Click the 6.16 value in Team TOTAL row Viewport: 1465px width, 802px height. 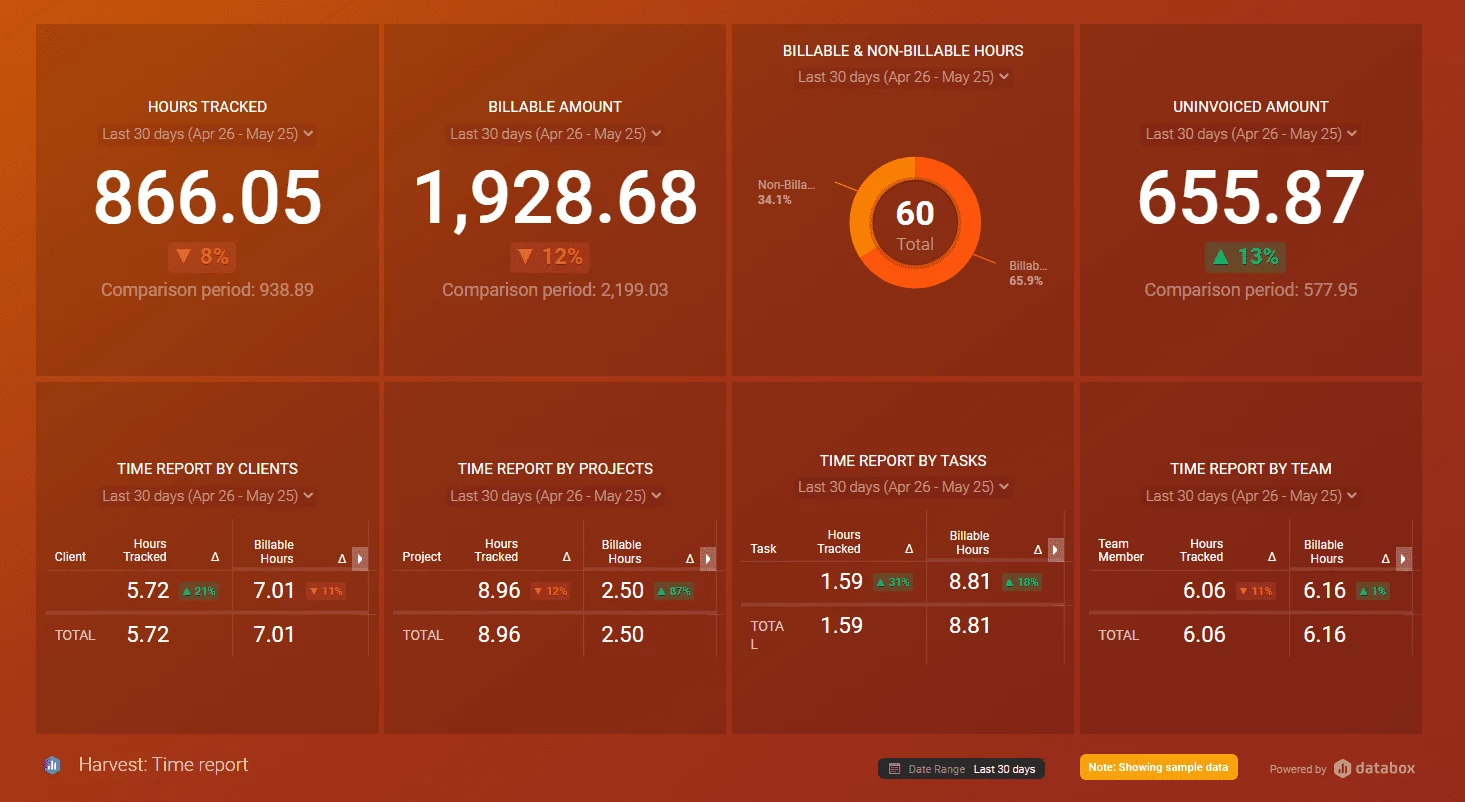pyautogui.click(x=1325, y=635)
